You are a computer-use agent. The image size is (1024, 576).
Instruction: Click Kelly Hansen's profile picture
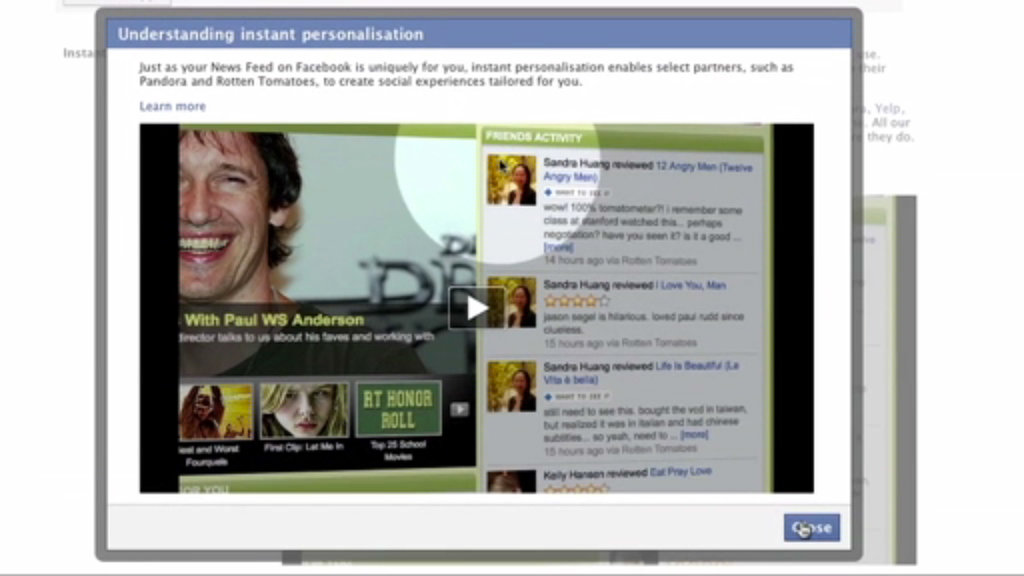point(511,481)
